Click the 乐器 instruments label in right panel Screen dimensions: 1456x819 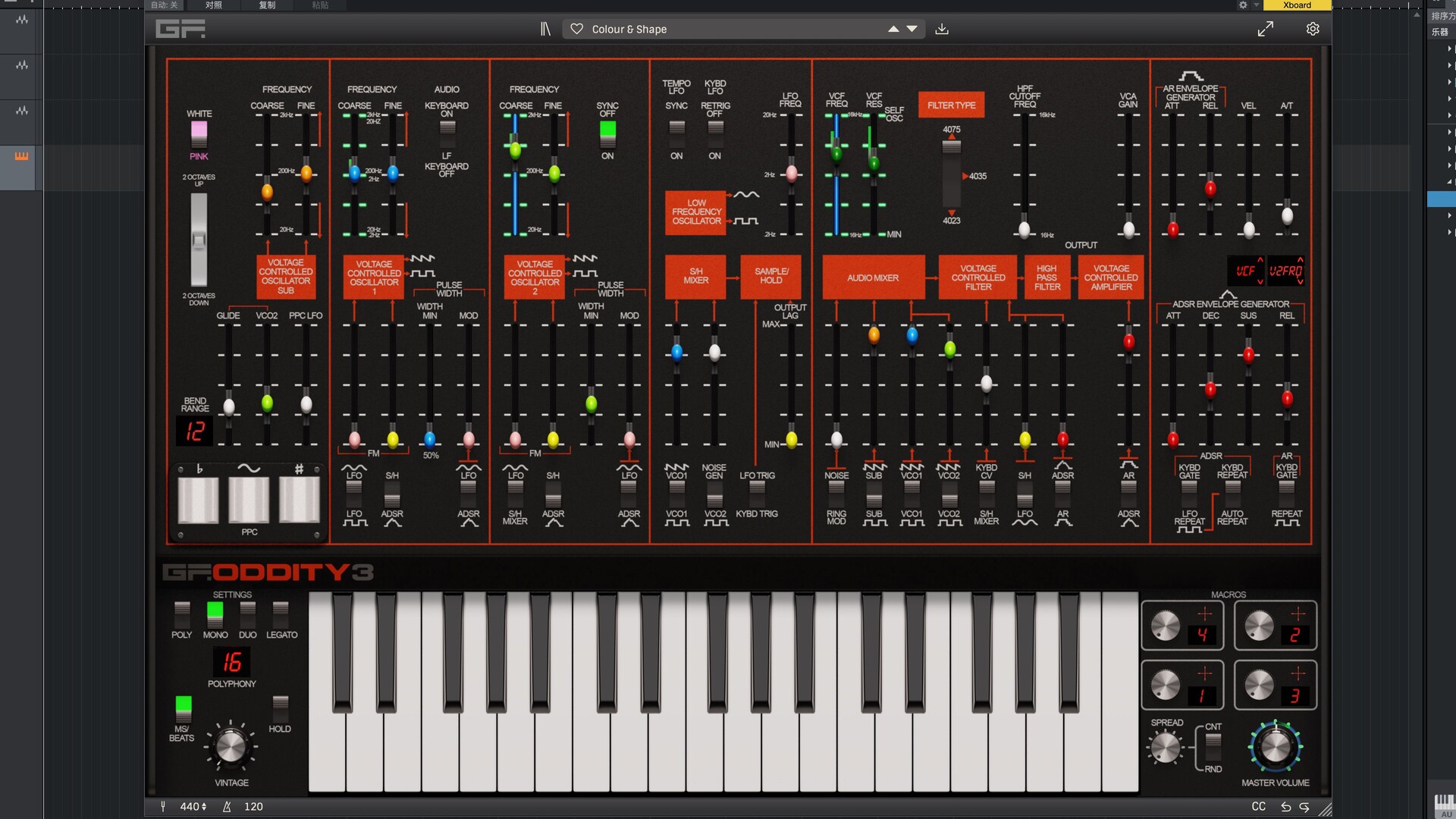[1439, 32]
